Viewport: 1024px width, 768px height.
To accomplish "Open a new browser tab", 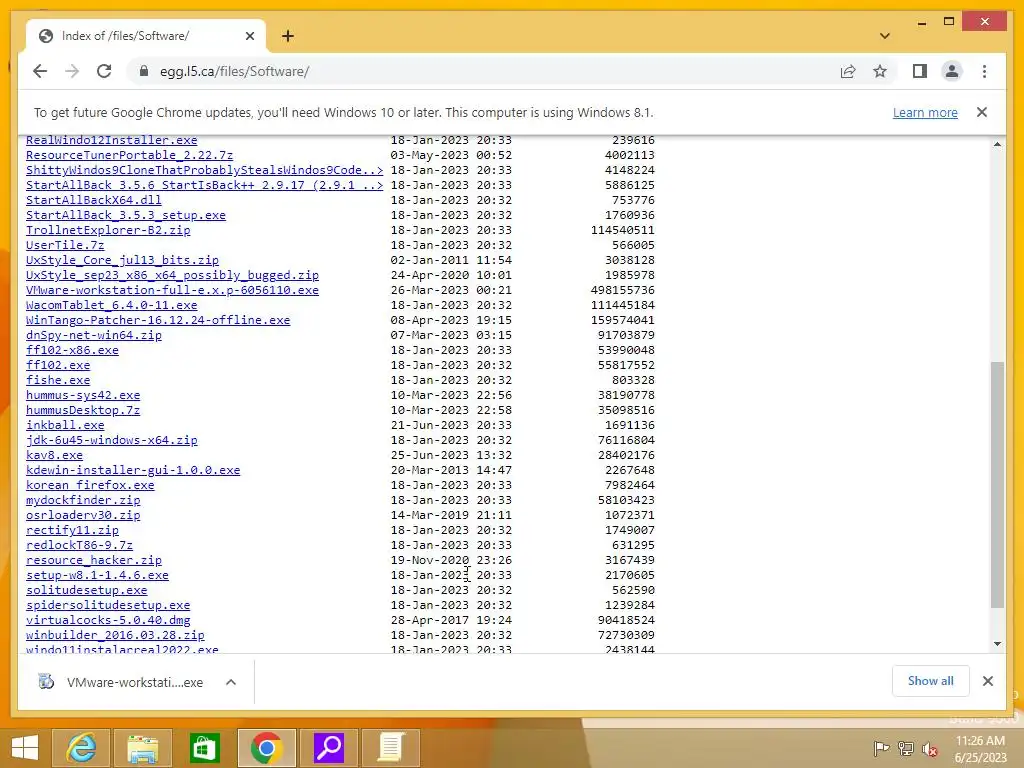I will (288, 36).
